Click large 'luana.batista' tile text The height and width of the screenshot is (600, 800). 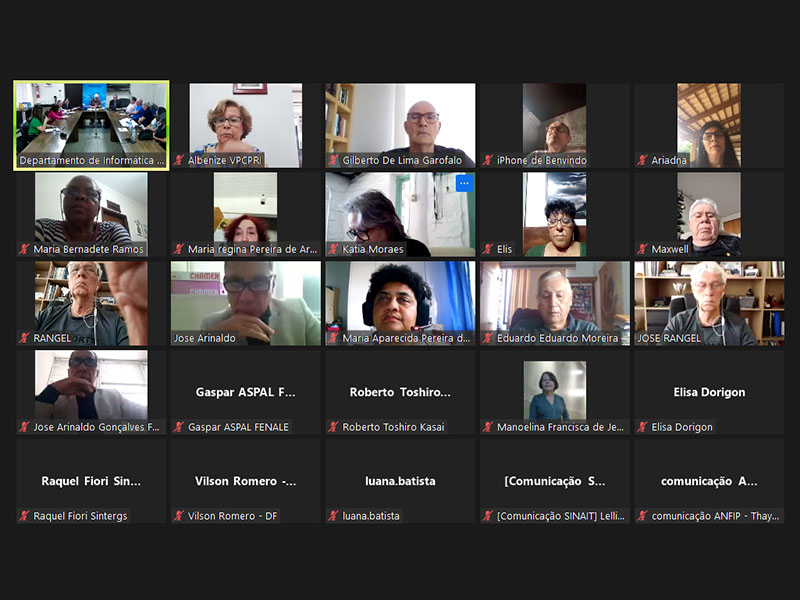coord(400,481)
